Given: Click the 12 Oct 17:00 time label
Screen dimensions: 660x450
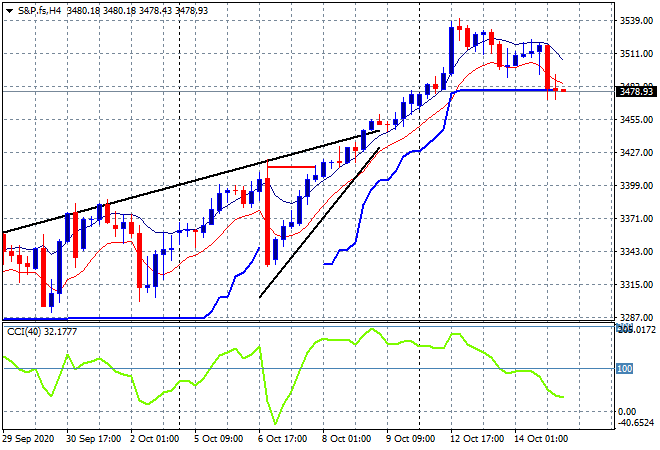Looking at the screenshot, I should [x=477, y=439].
